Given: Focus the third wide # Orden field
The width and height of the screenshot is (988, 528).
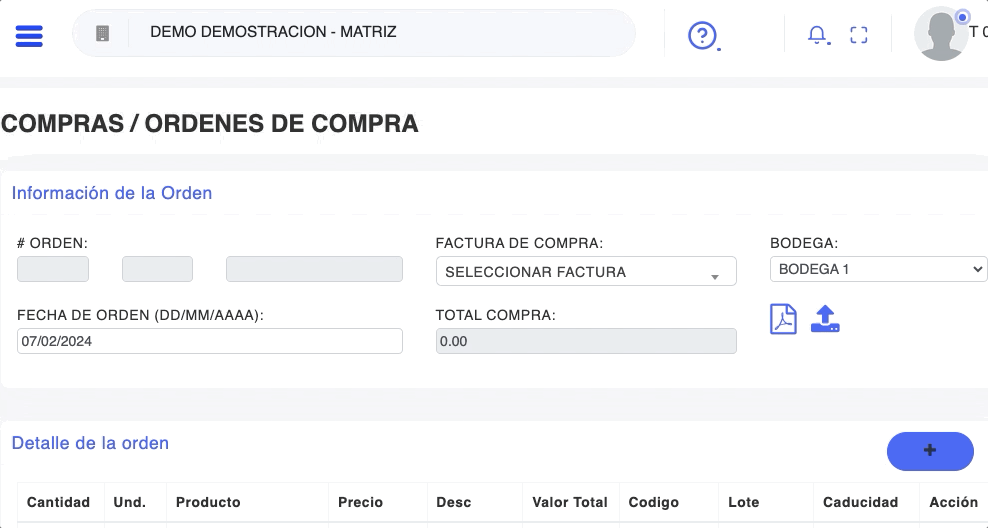Looking at the screenshot, I should coord(314,269).
